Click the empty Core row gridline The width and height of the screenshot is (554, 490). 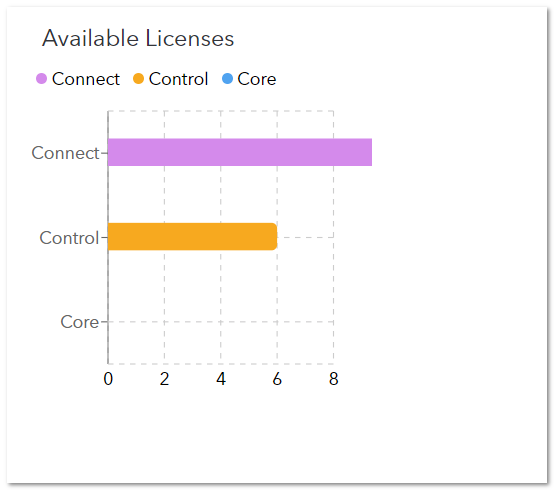click(x=221, y=322)
